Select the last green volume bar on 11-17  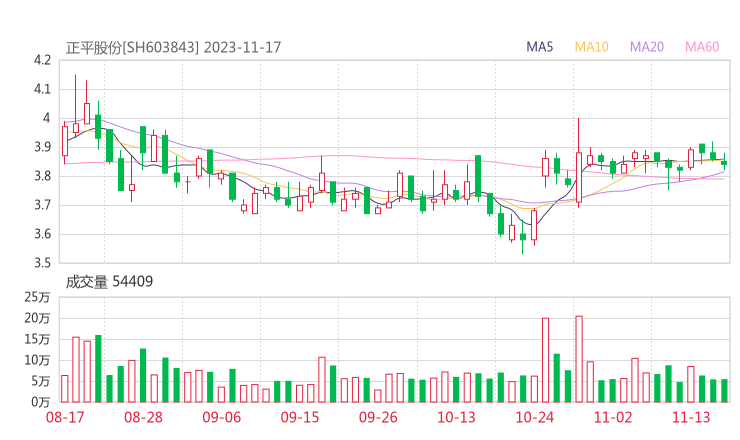tap(724, 391)
